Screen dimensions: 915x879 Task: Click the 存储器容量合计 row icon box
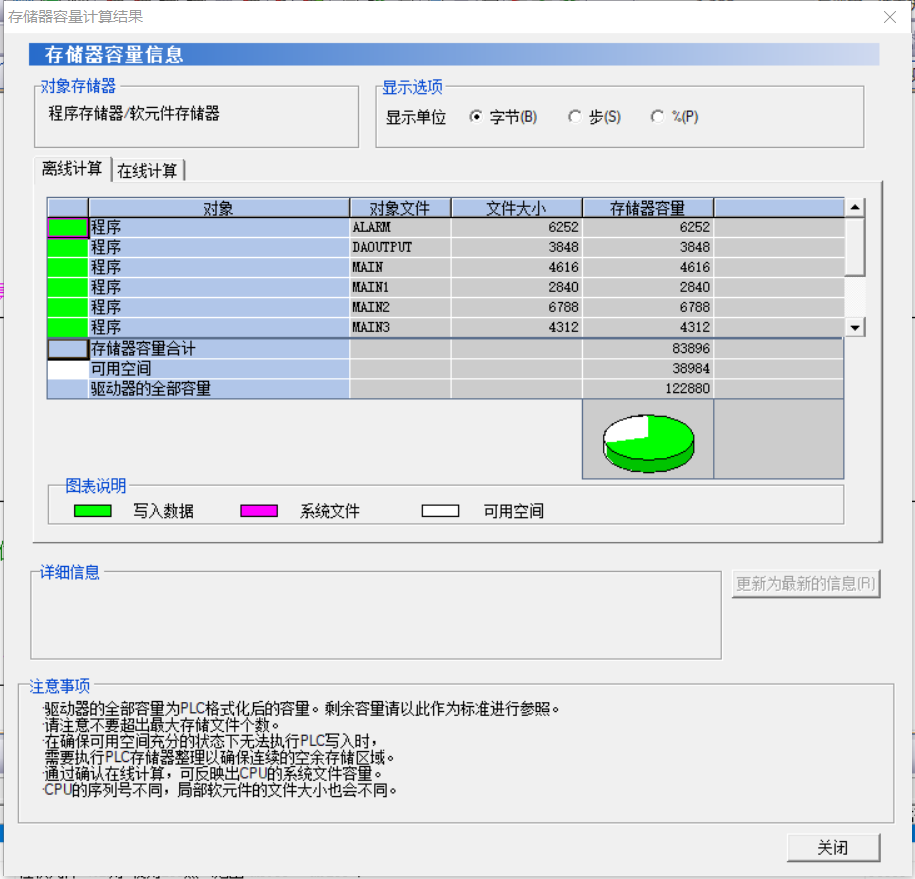click(68, 349)
